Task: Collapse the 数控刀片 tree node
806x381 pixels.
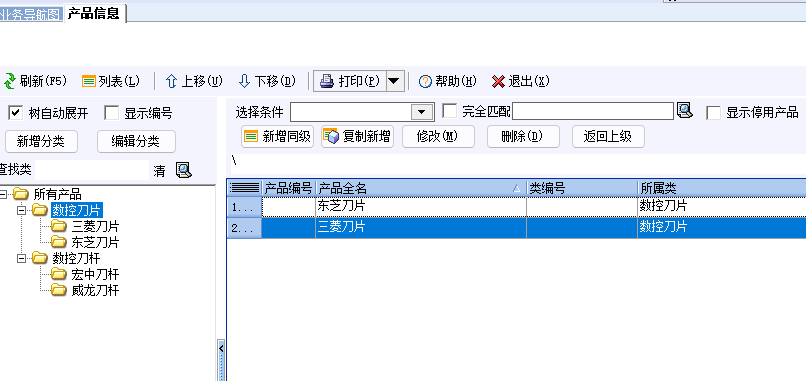Action: pos(21,210)
